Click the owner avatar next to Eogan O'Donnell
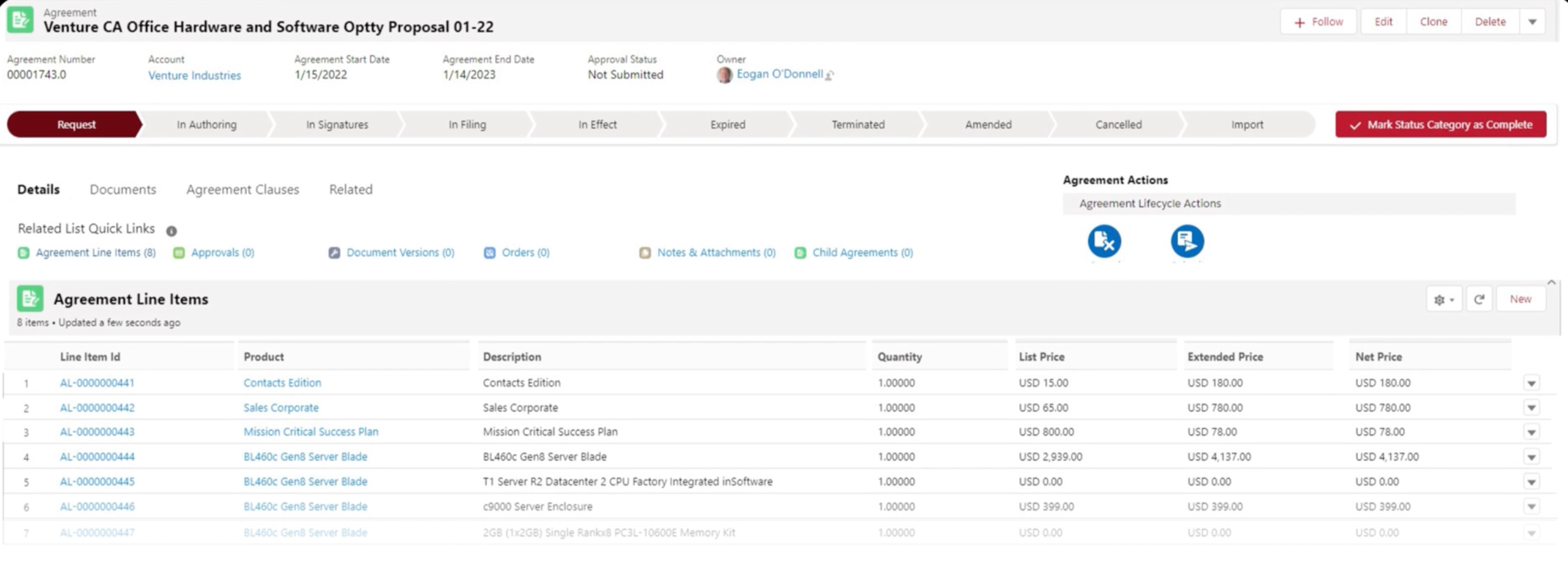 click(725, 75)
